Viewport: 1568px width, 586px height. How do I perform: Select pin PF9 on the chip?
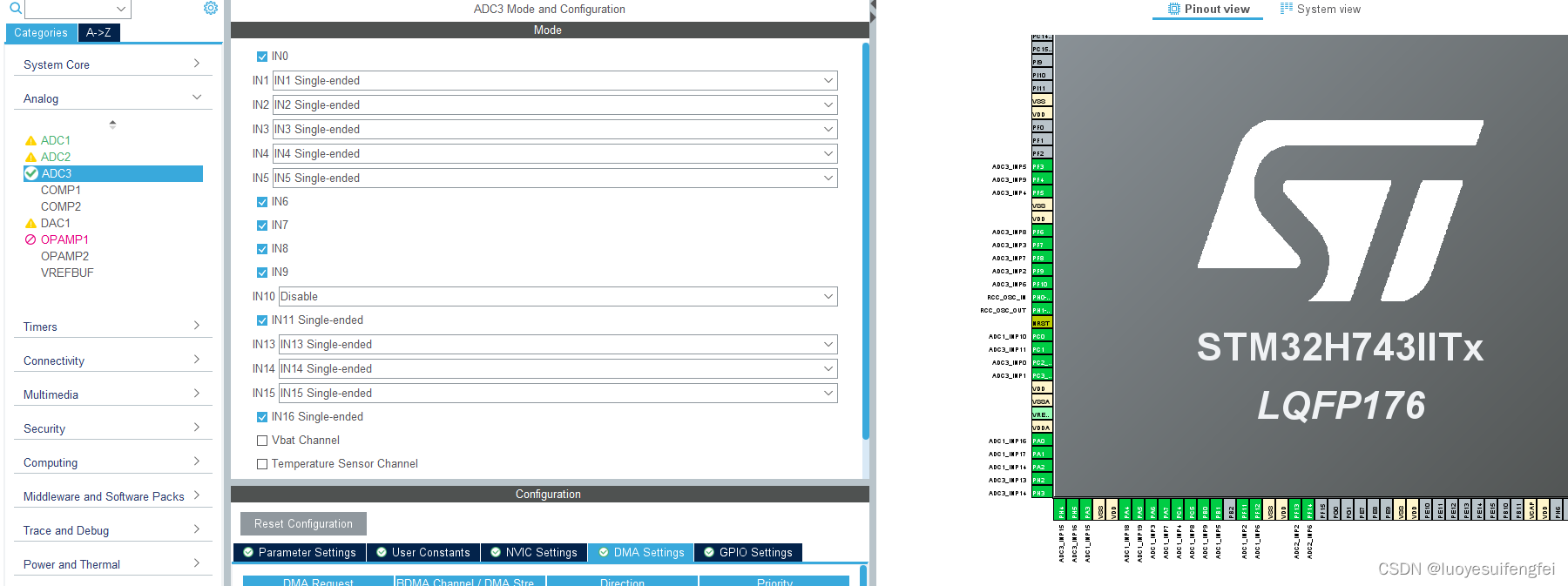pos(1042,271)
